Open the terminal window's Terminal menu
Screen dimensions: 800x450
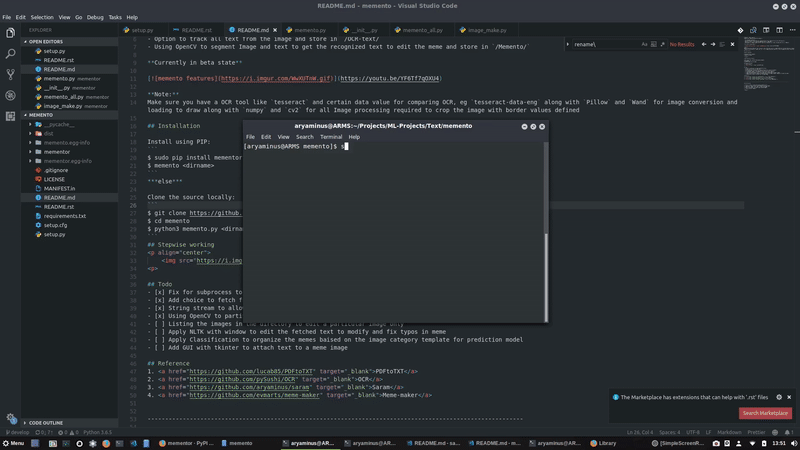(331, 137)
